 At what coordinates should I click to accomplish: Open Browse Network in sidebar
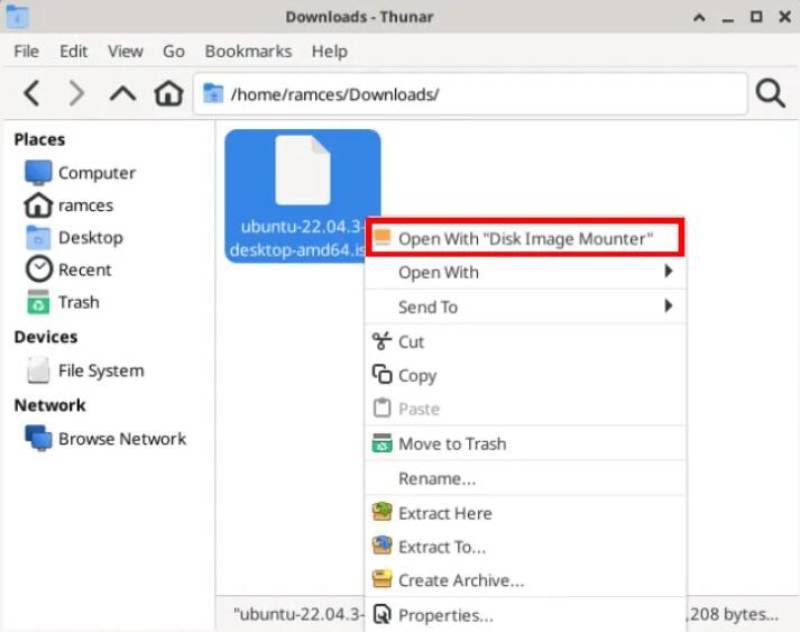(x=121, y=439)
